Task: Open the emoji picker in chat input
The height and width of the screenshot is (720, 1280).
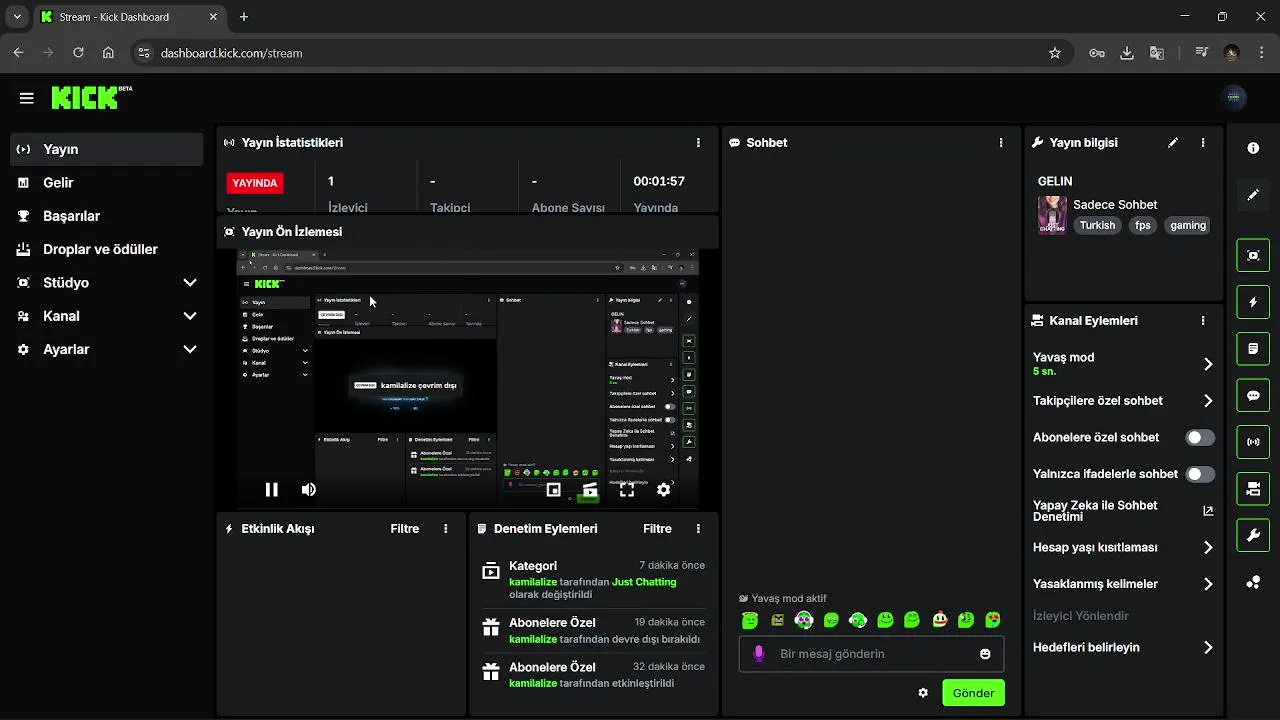Action: (985, 654)
